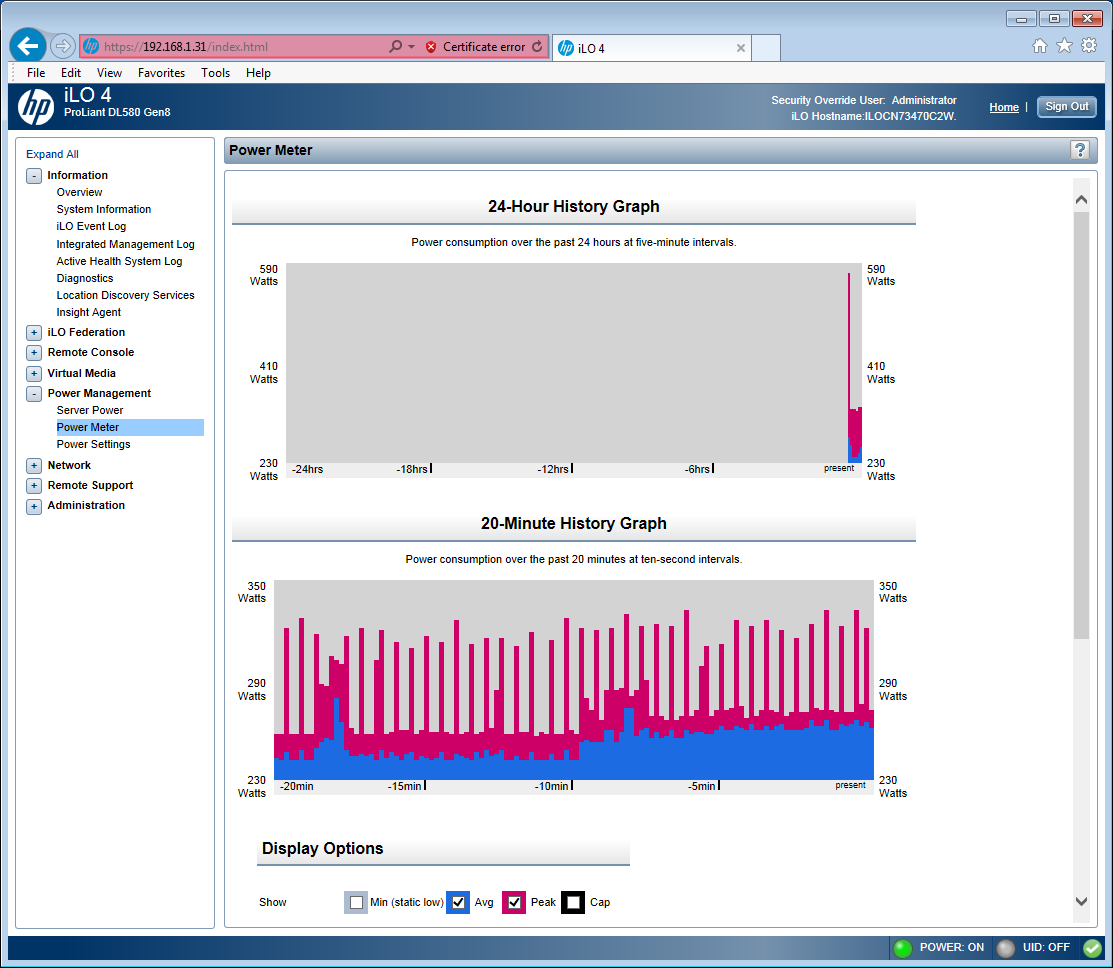Collapse the Power Management section
The height and width of the screenshot is (968, 1113).
pos(33,393)
